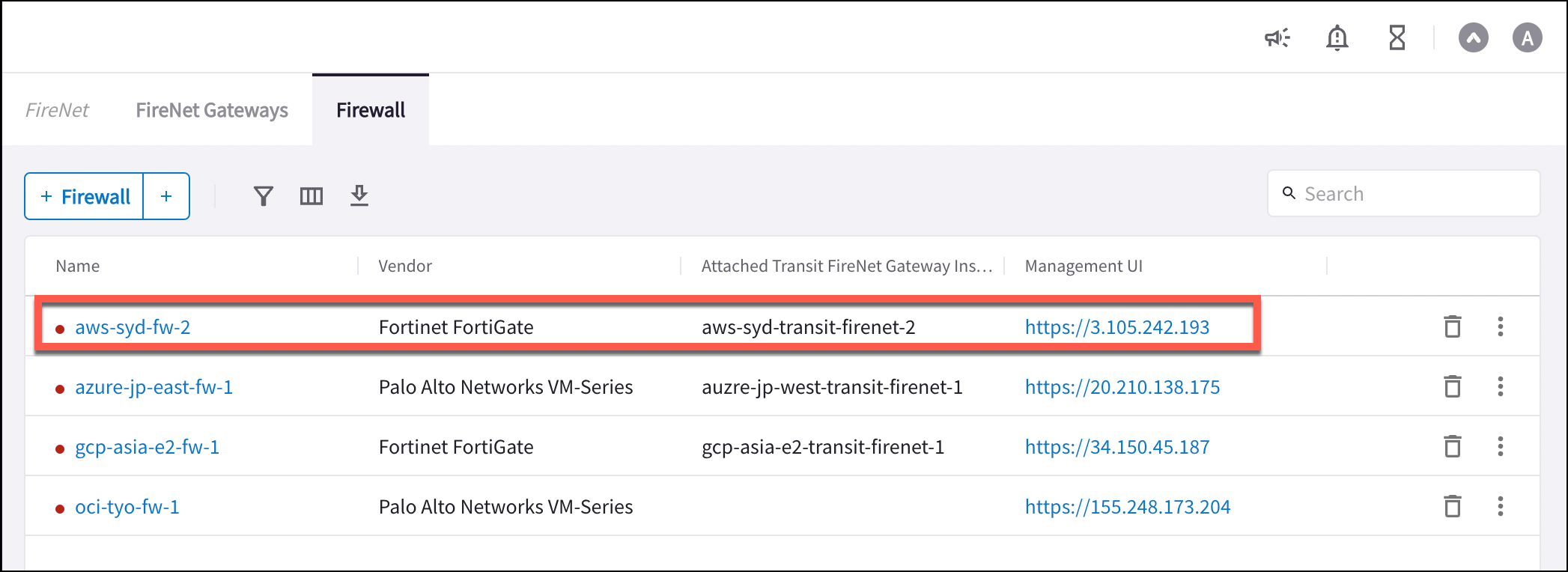
Task: Open actions menu for gcp-asia-e2-fw-1
Action: (1501, 446)
